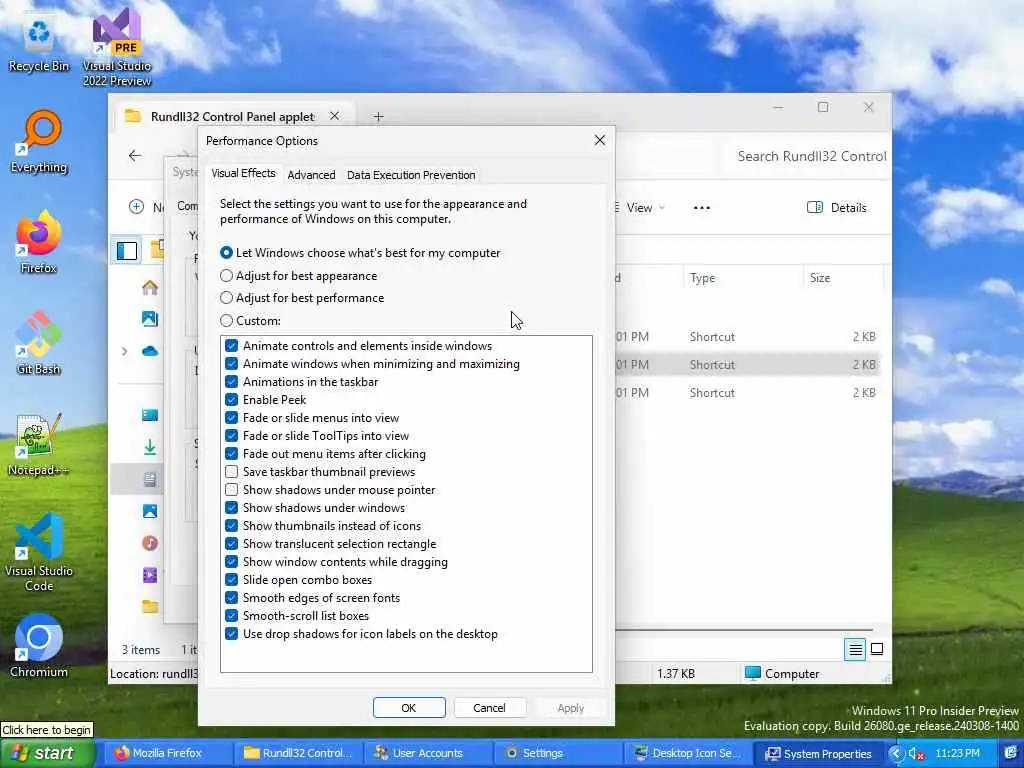This screenshot has width=1024, height=768.
Task: Open the Recycle Bin desktop icon
Action: click(x=39, y=43)
